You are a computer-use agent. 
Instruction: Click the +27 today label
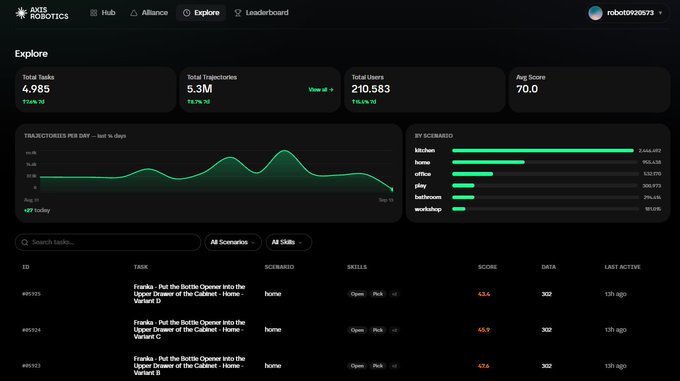(37, 210)
